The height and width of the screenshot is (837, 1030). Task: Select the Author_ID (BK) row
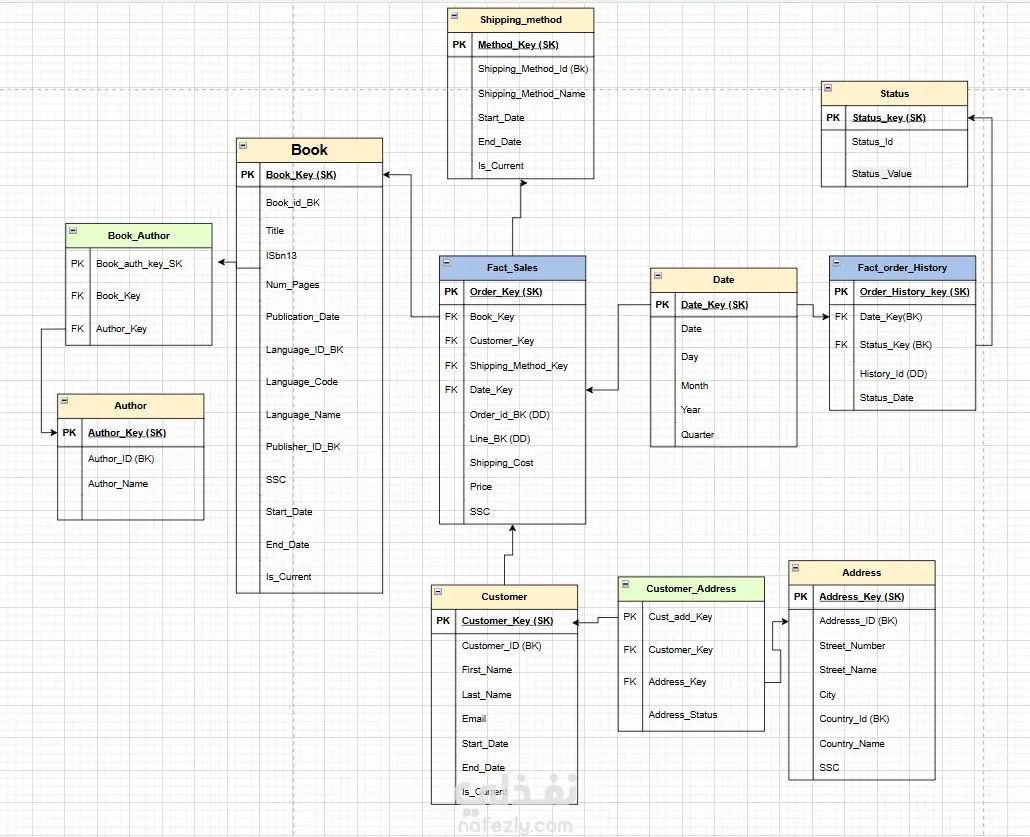pos(131,459)
